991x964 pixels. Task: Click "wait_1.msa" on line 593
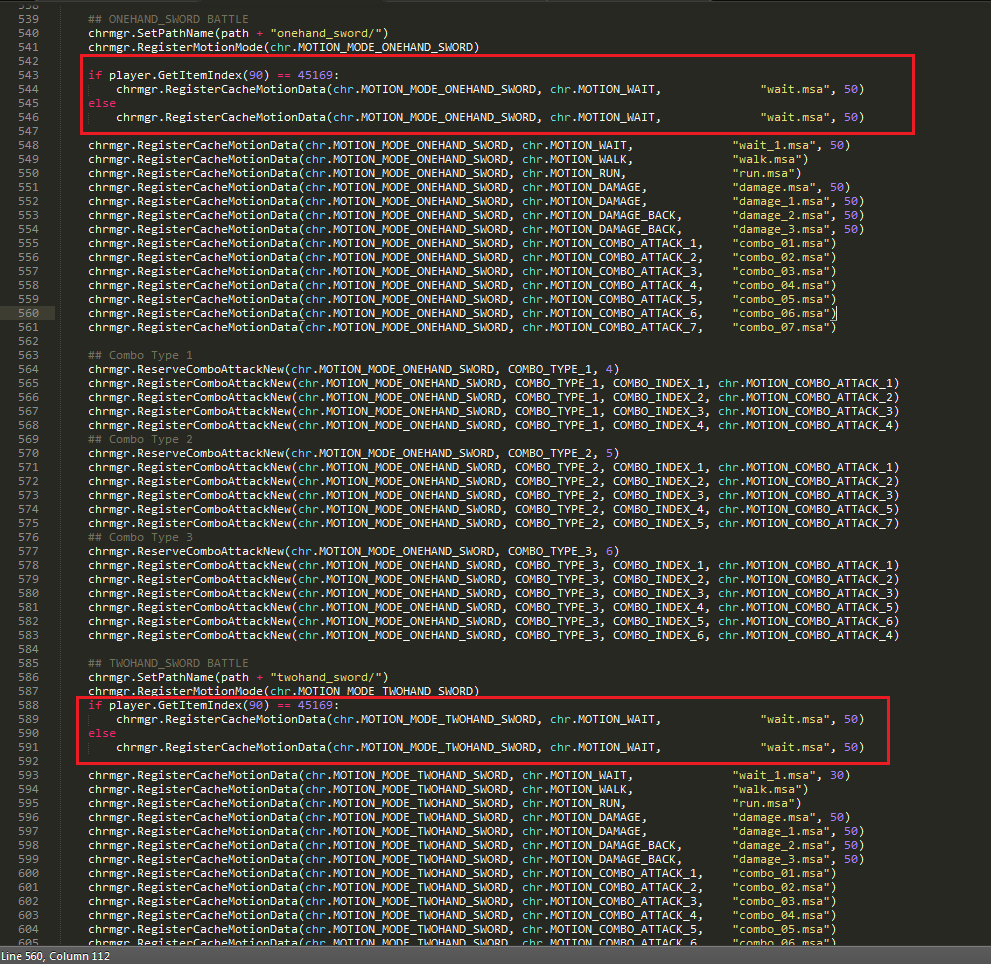pos(774,776)
